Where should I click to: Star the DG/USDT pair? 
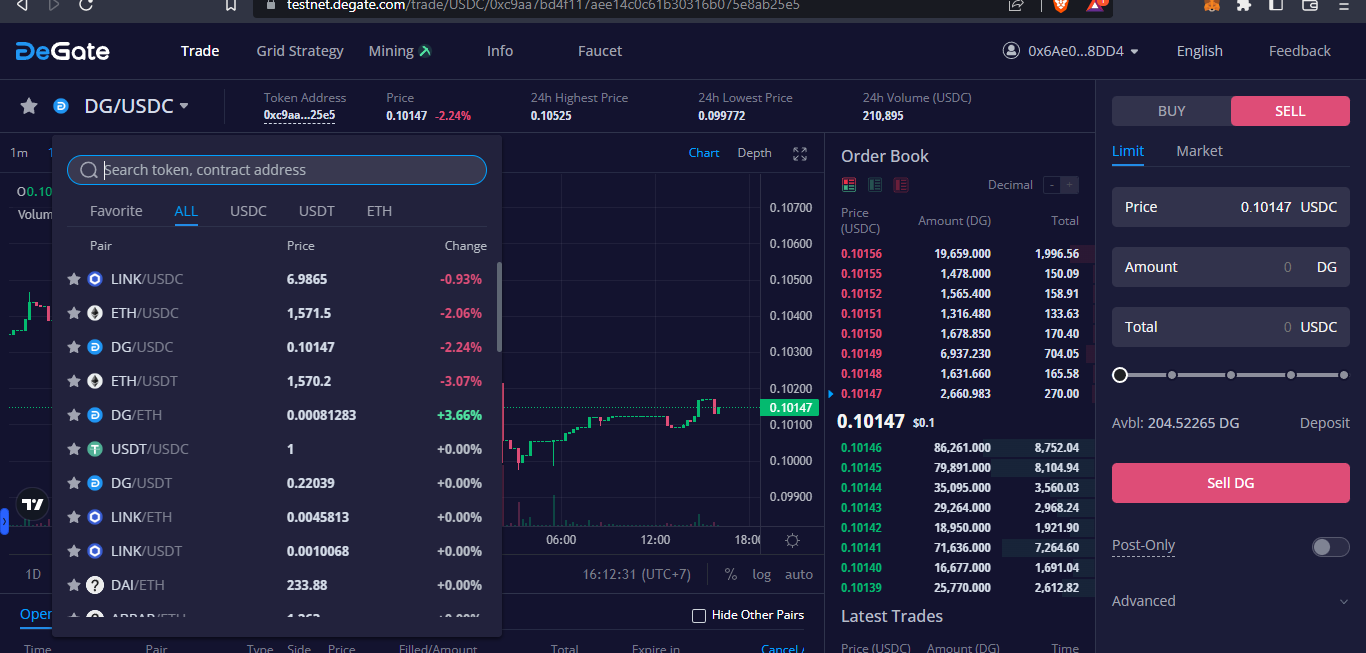(x=74, y=483)
